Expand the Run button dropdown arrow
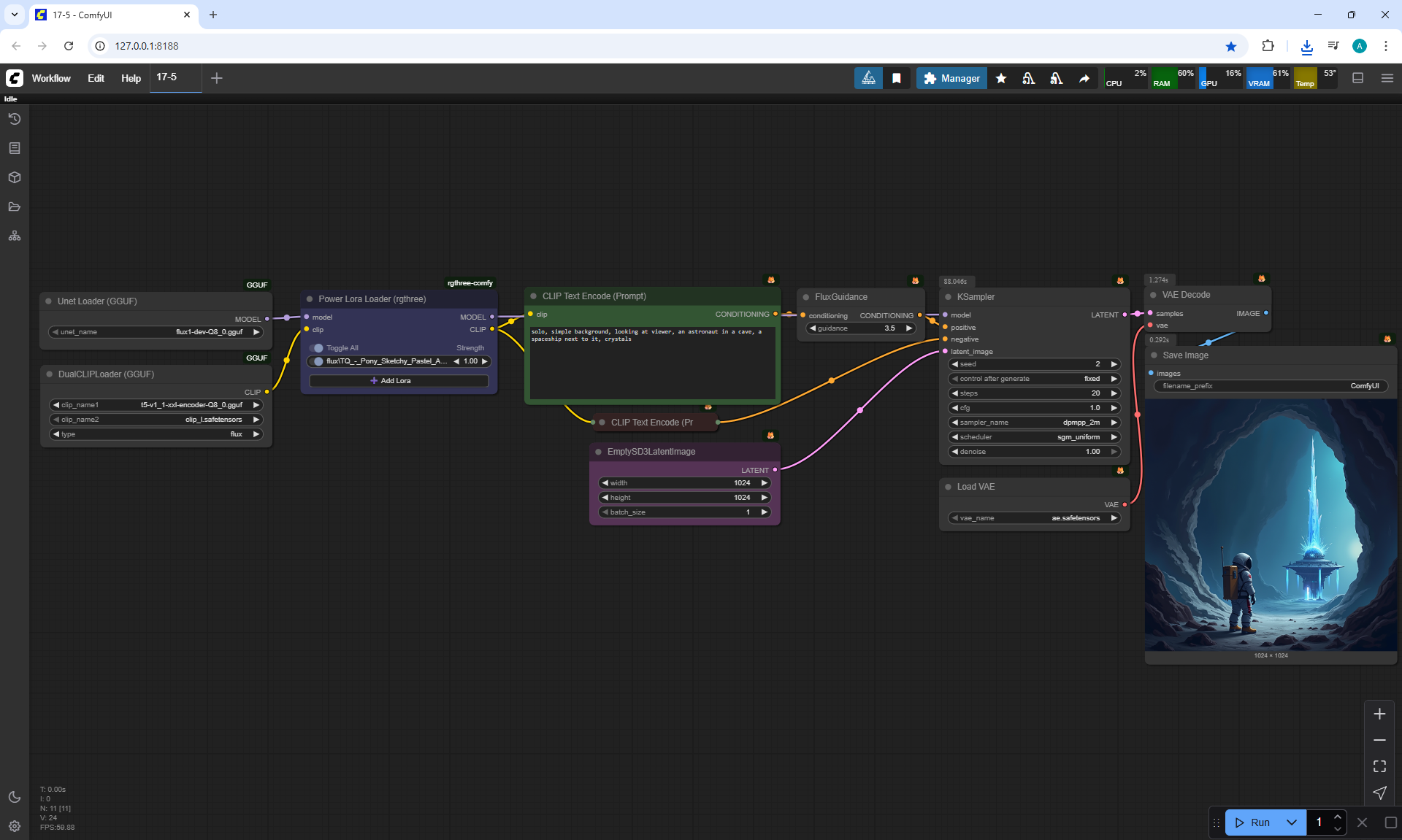Image resolution: width=1402 pixels, height=840 pixels. coord(1292,822)
